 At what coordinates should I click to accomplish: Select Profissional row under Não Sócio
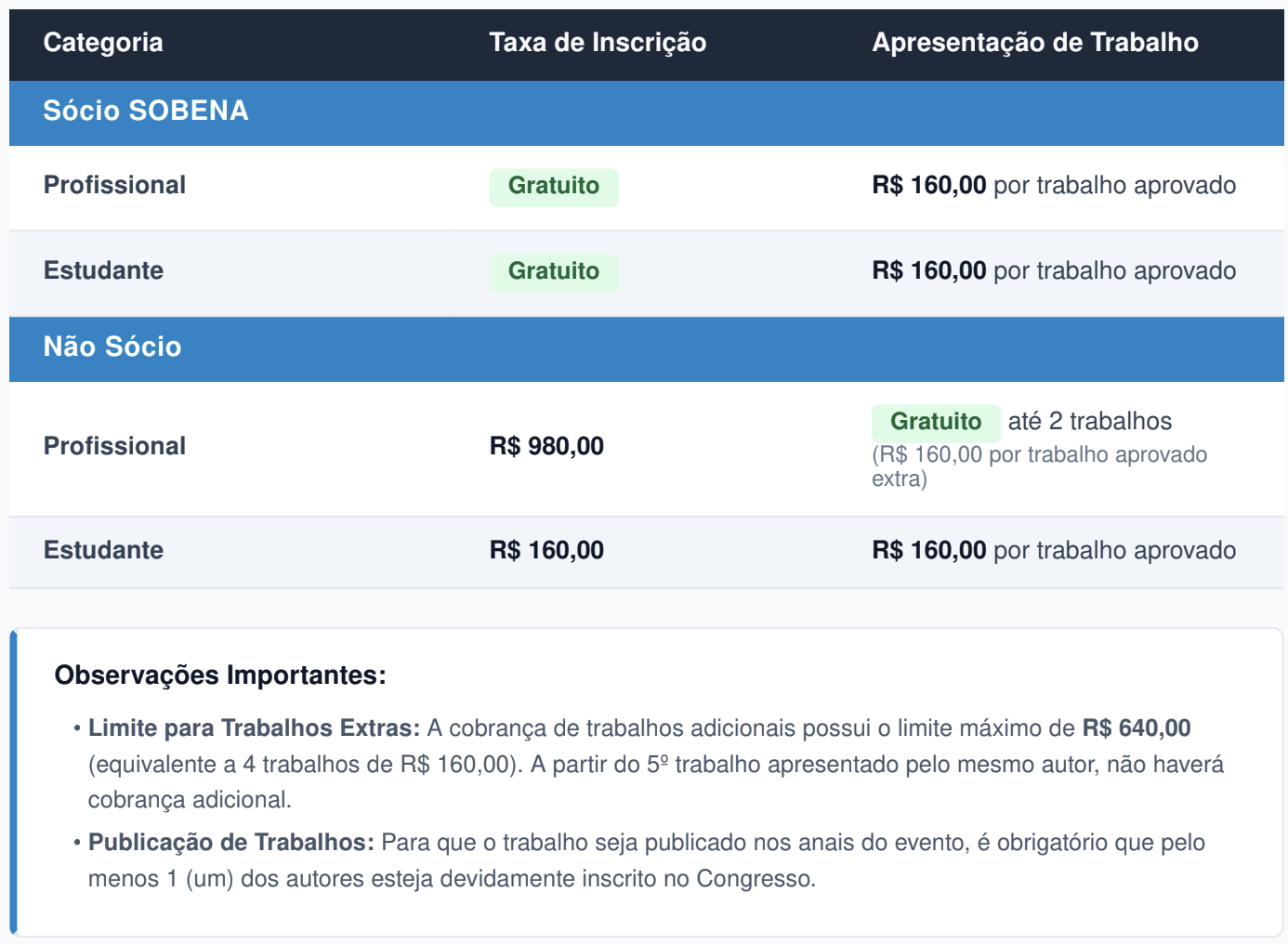click(647, 449)
